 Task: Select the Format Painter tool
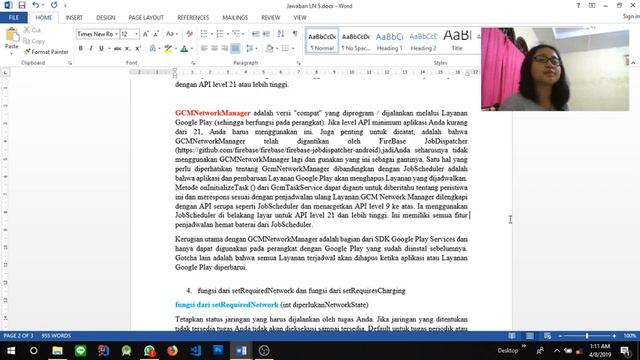click(x=46, y=52)
